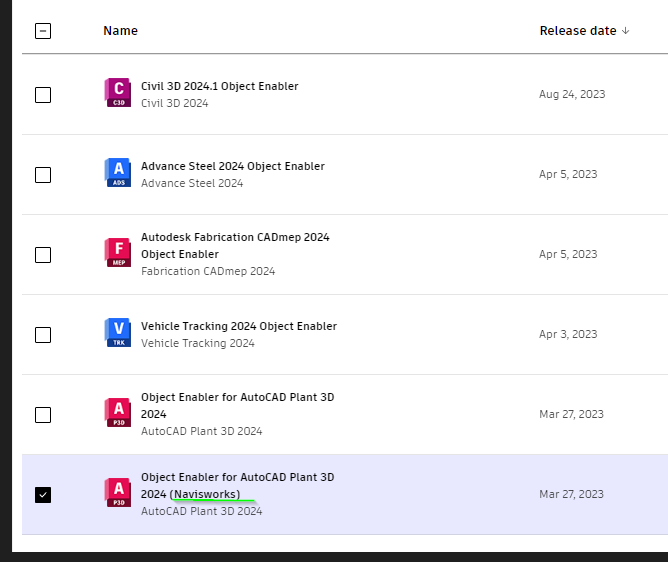Check Object Enabler for Plant 3D 2024 box
668x562 pixels.
coord(43,415)
